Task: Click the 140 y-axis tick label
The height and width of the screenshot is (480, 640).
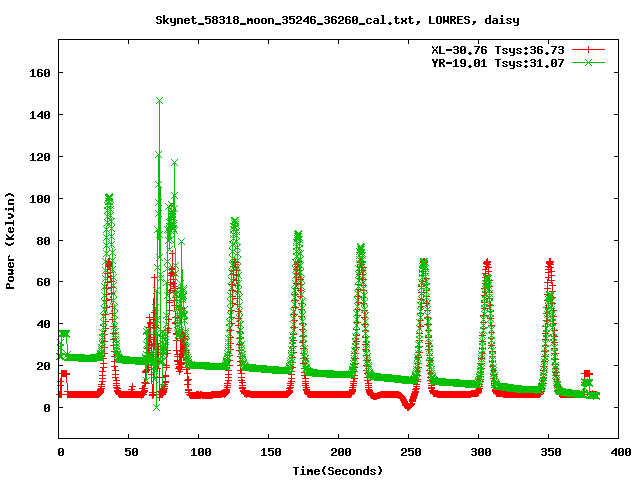Action: point(40,115)
